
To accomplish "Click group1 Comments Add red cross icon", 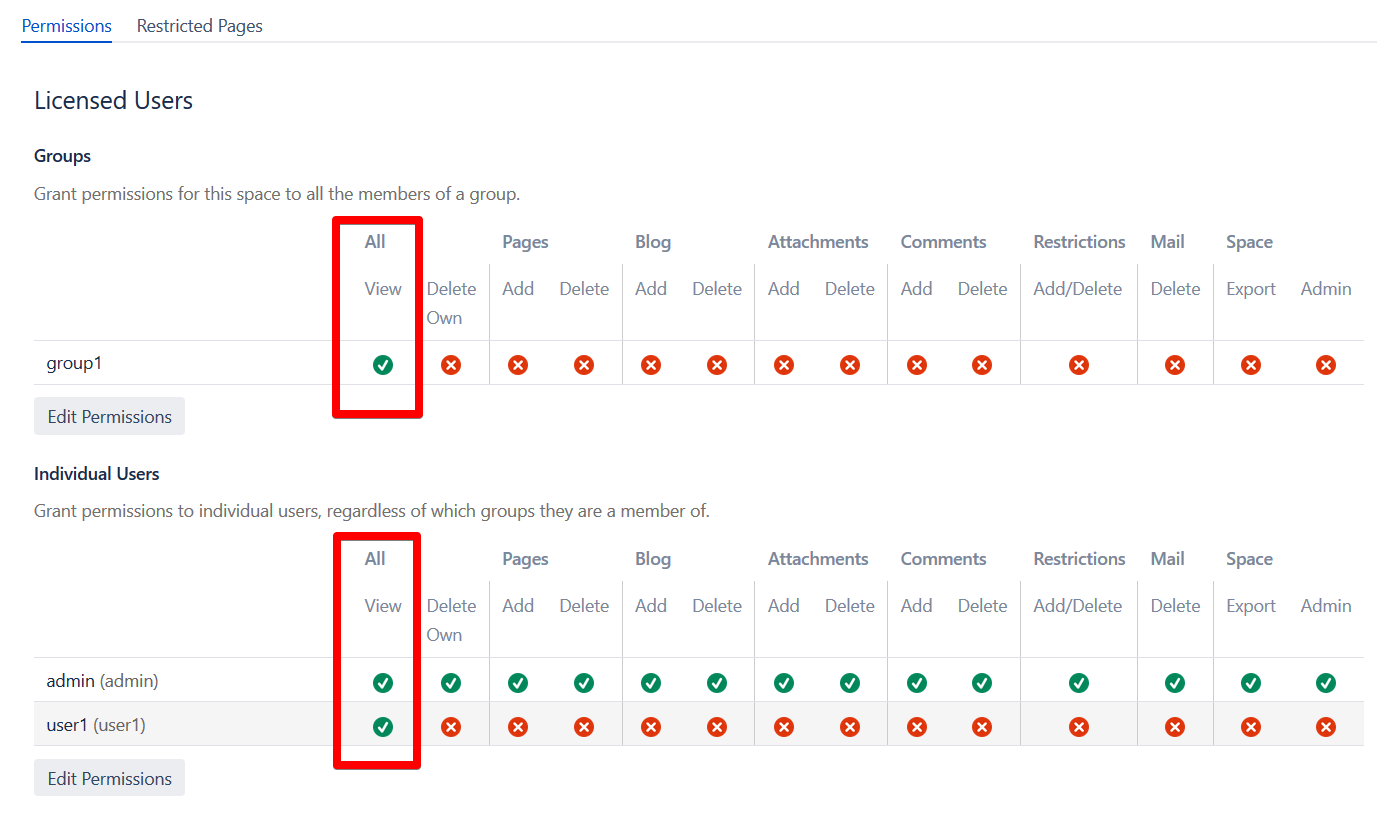I will point(917,365).
